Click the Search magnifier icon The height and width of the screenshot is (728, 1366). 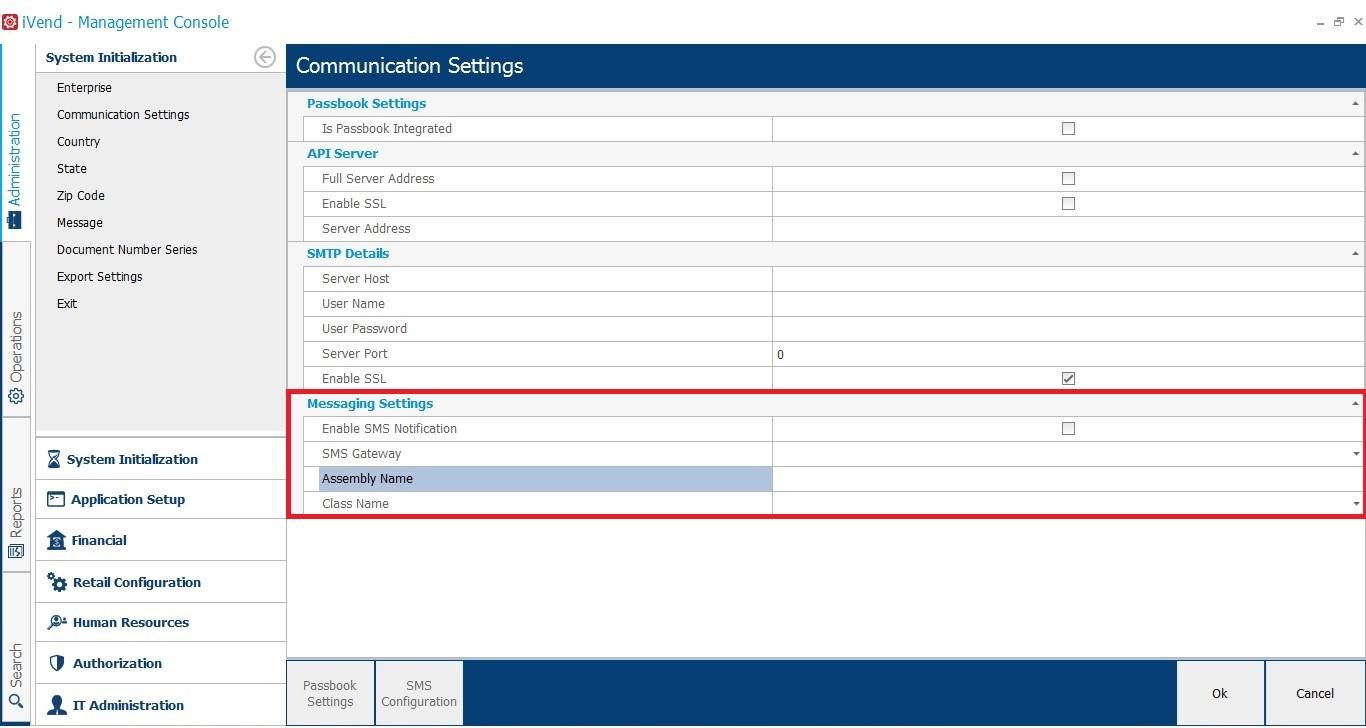pyautogui.click(x=15, y=701)
